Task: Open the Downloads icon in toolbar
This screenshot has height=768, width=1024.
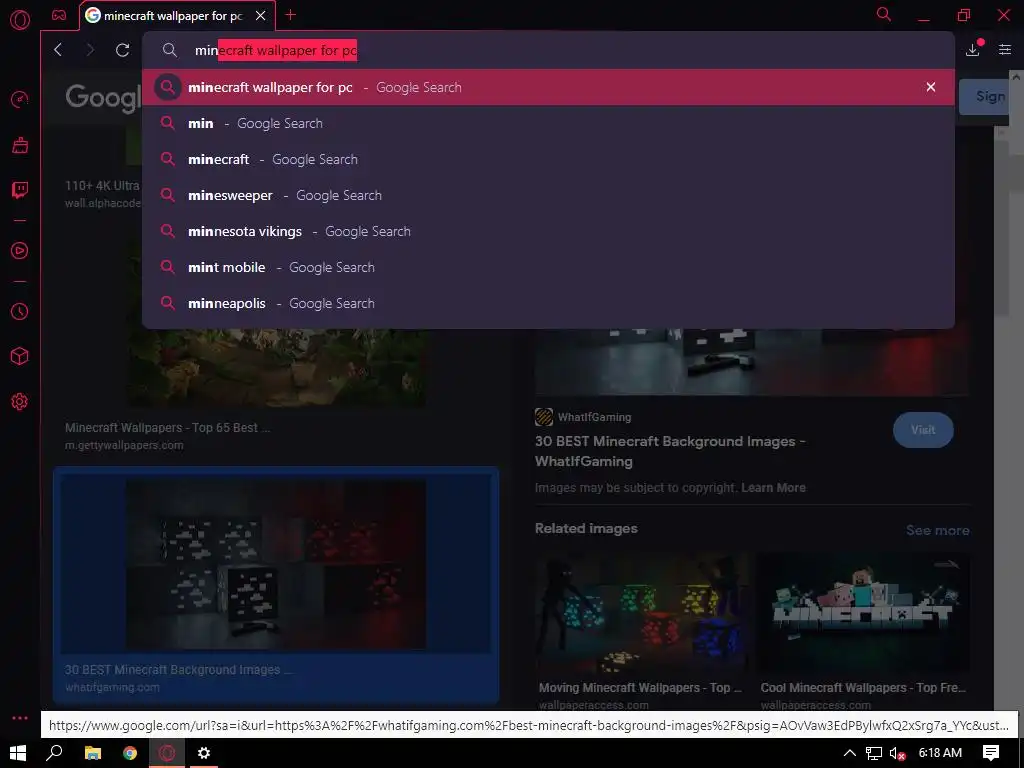Action: point(972,49)
